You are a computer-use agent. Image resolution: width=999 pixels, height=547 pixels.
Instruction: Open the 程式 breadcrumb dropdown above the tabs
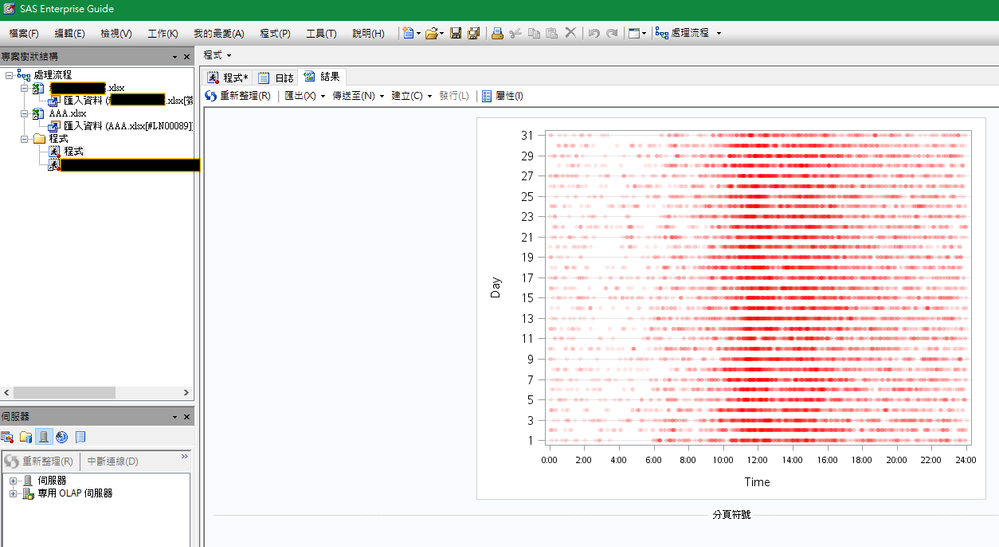217,55
